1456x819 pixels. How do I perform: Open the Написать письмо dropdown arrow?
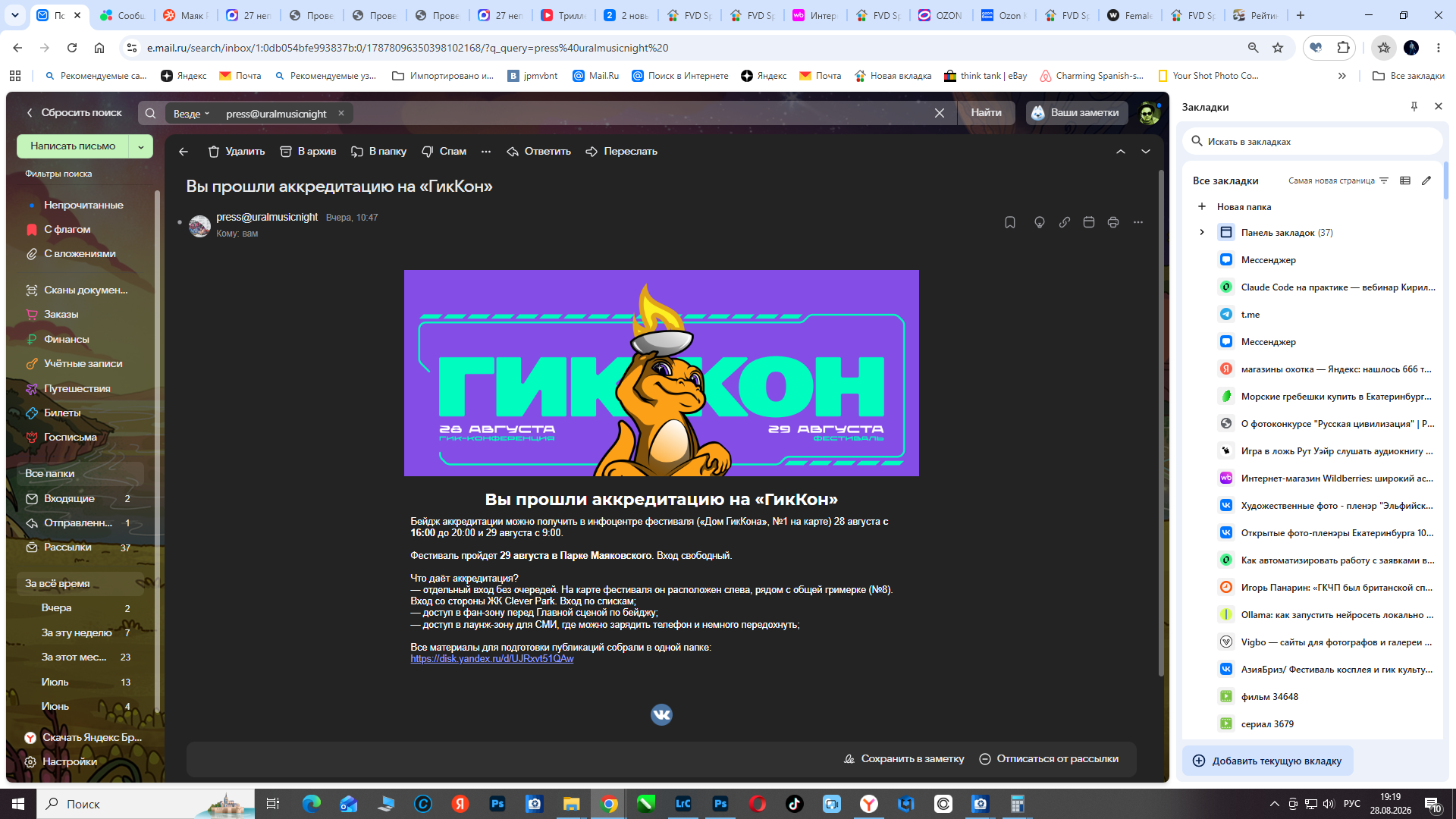pyautogui.click(x=141, y=146)
